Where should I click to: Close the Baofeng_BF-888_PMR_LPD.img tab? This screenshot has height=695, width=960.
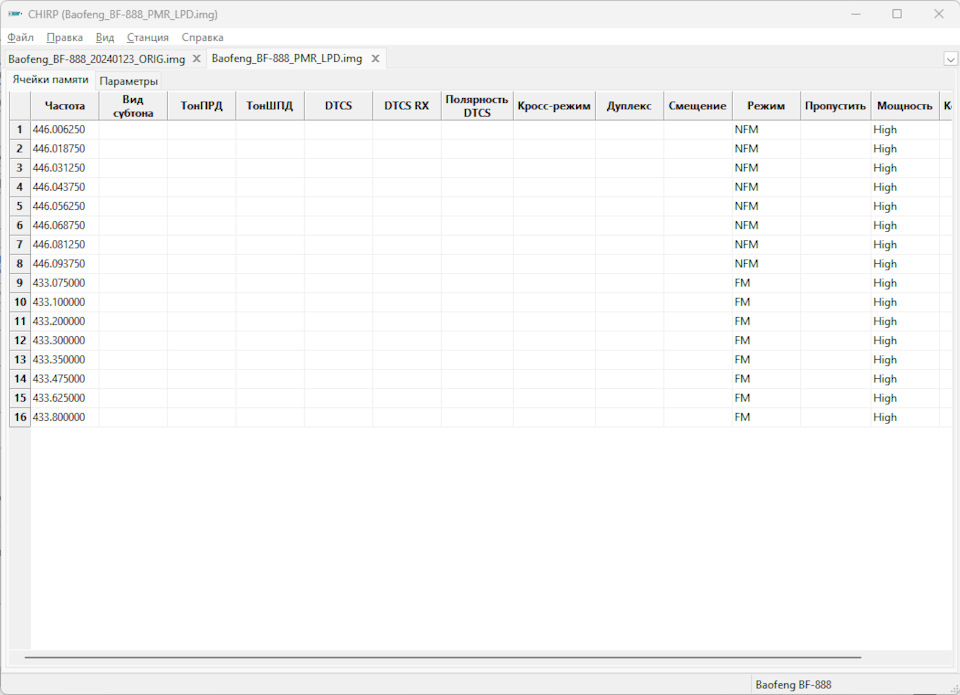point(375,59)
